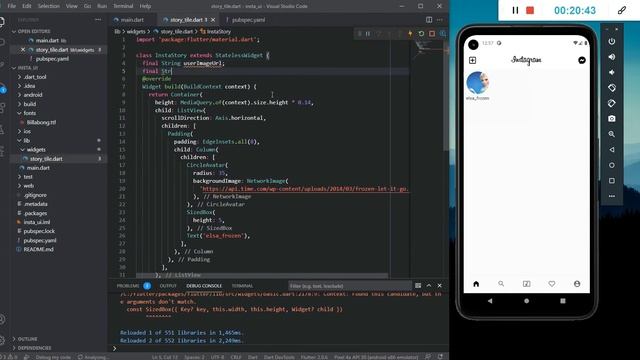Maximize the bottom panel chevron
640x360 pixels.
pyautogui.click(x=429, y=286)
